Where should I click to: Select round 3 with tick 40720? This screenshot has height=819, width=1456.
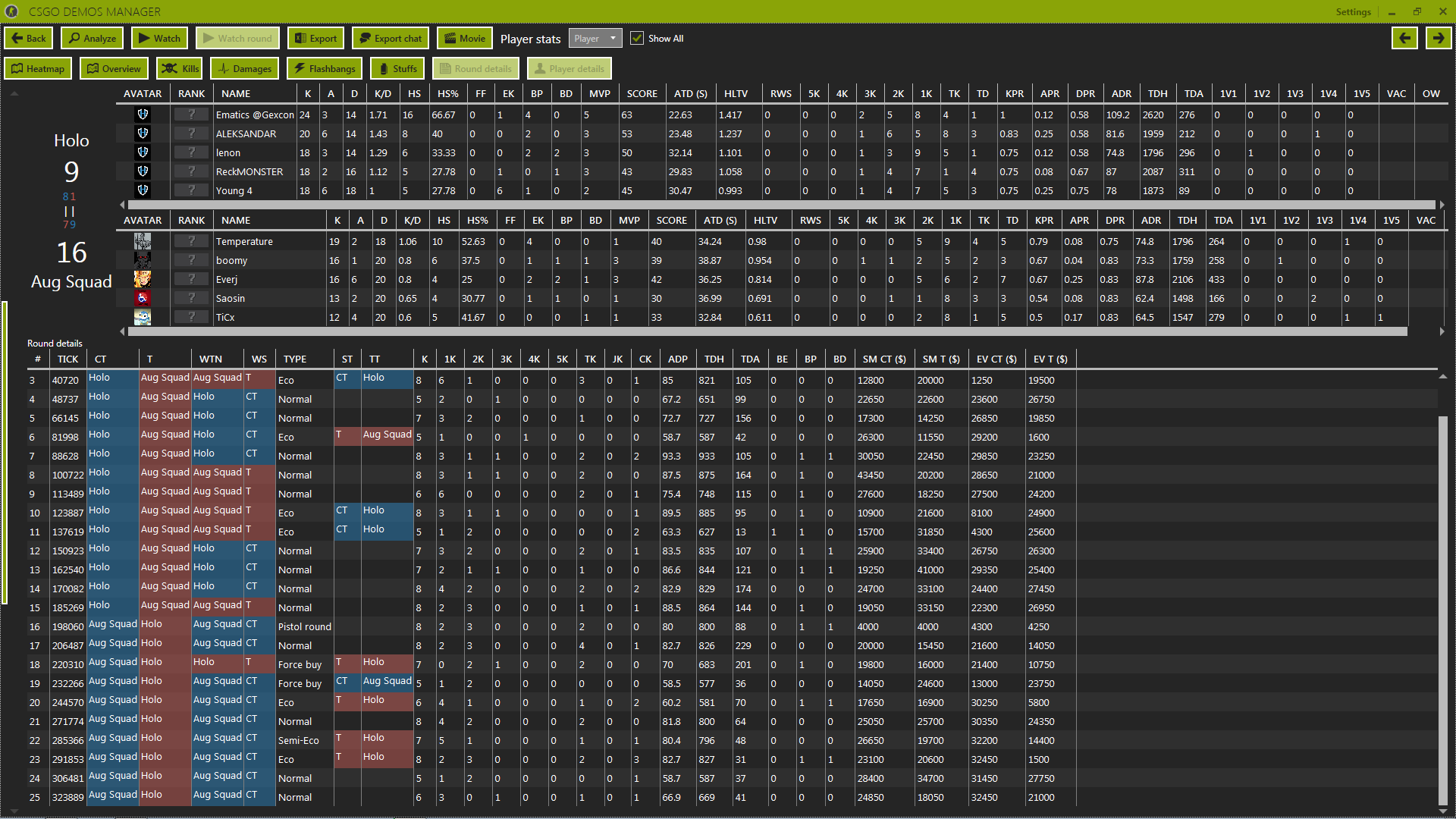[732, 380]
